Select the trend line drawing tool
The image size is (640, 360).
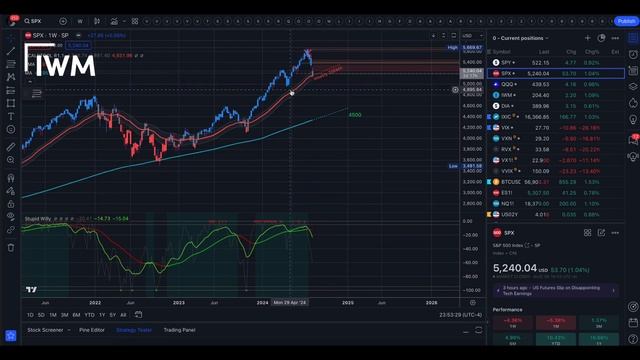point(11,51)
